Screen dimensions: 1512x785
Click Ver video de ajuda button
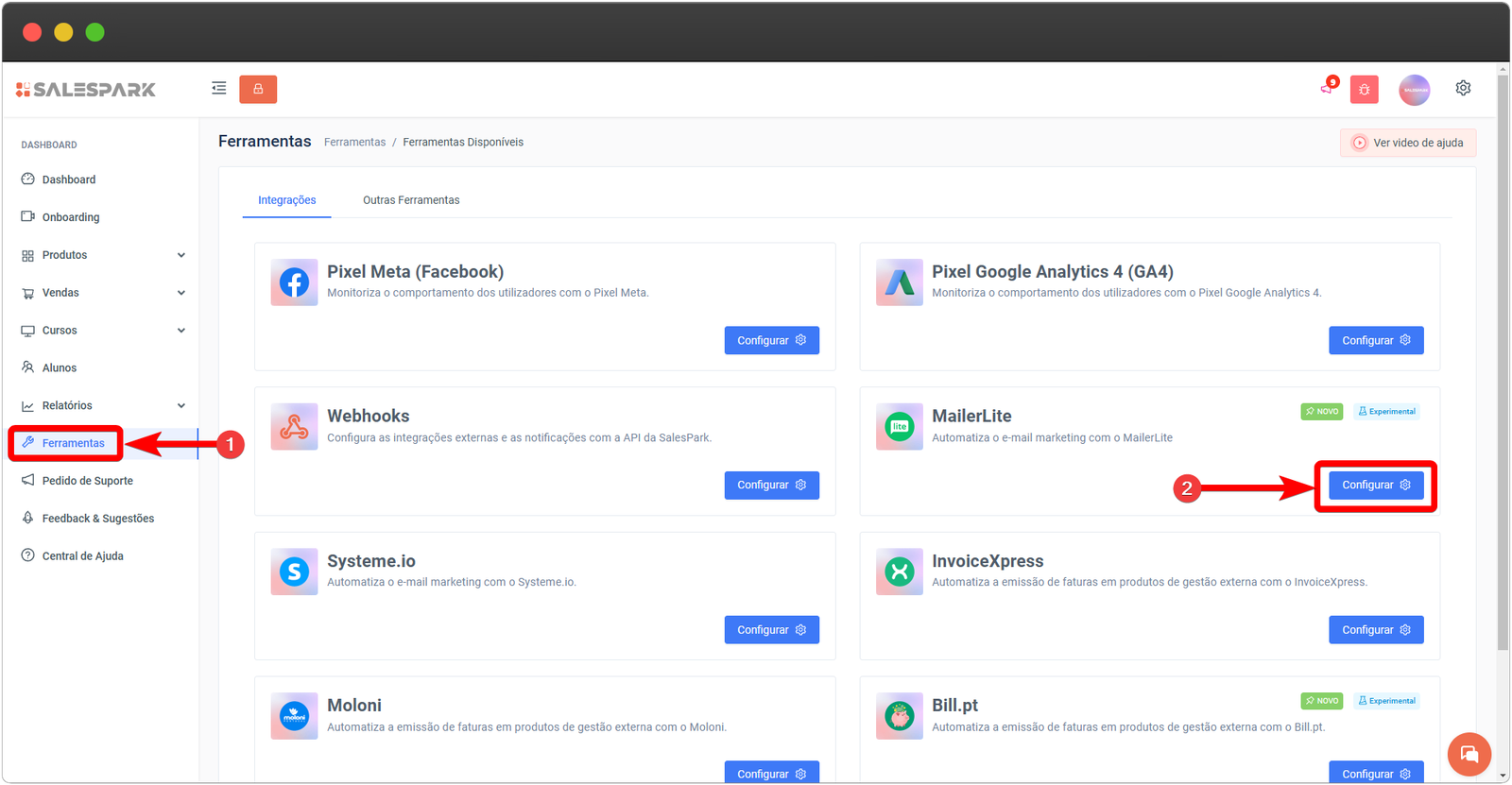point(1407,143)
